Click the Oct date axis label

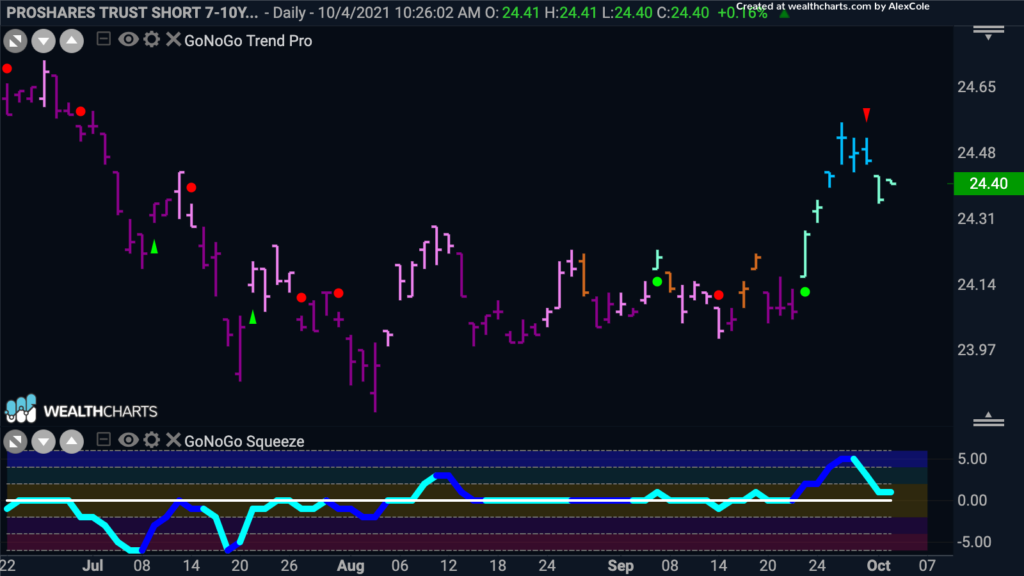tap(878, 566)
